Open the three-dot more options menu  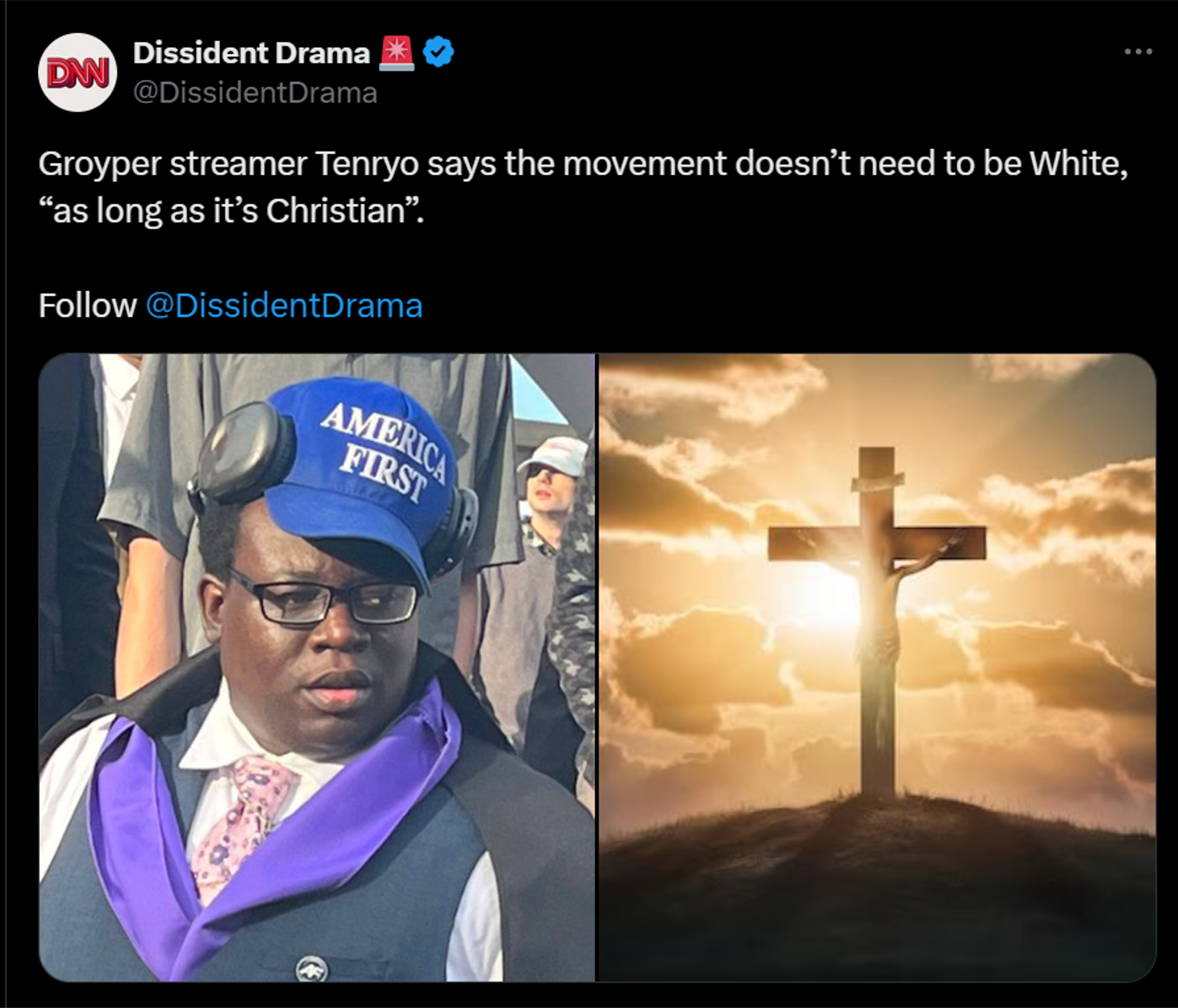[x=1138, y=52]
